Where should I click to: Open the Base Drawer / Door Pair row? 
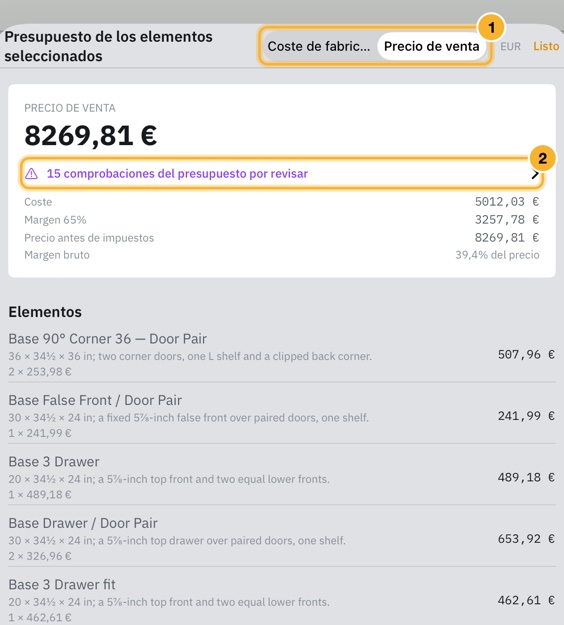point(282,539)
